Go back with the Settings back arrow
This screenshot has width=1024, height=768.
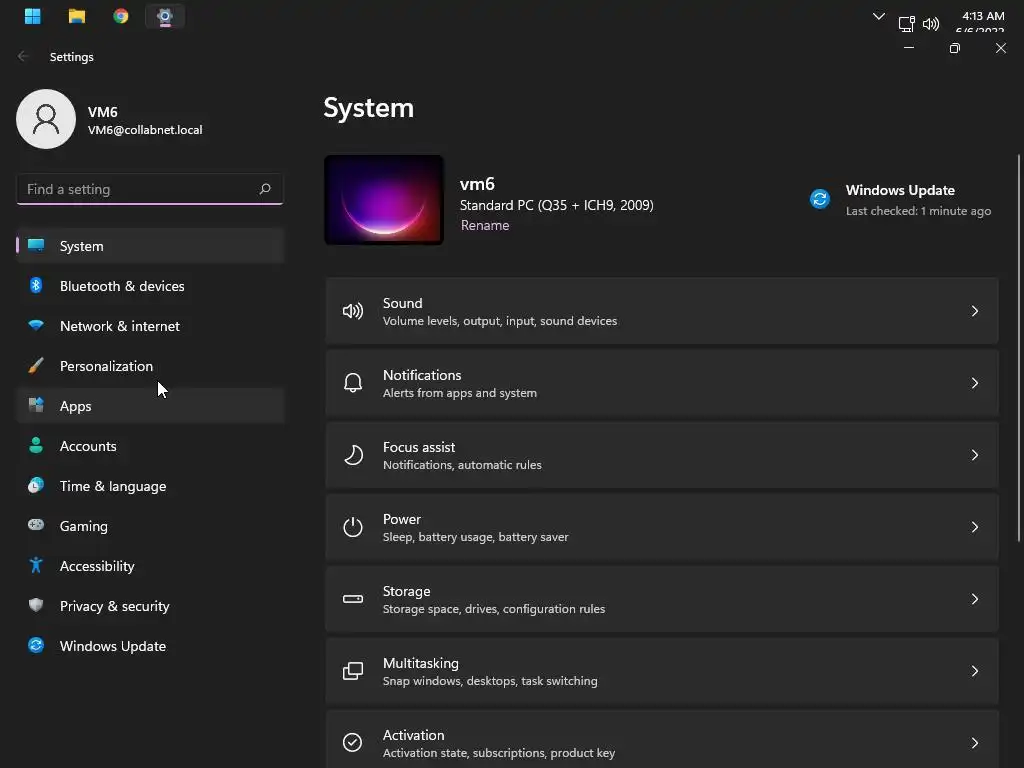[x=23, y=57]
